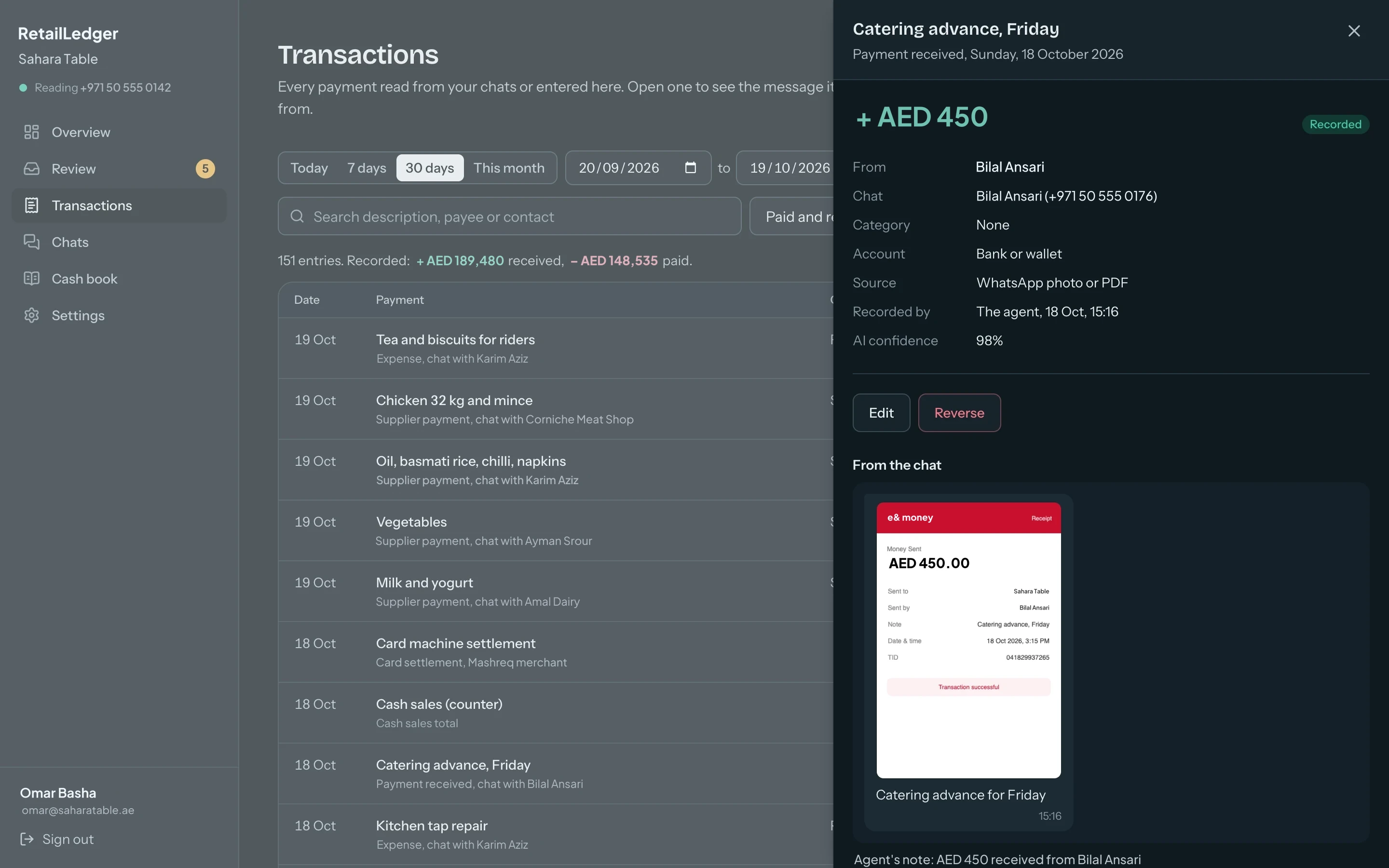
Task: Click the end date field 19/10/2026
Action: 785,168
